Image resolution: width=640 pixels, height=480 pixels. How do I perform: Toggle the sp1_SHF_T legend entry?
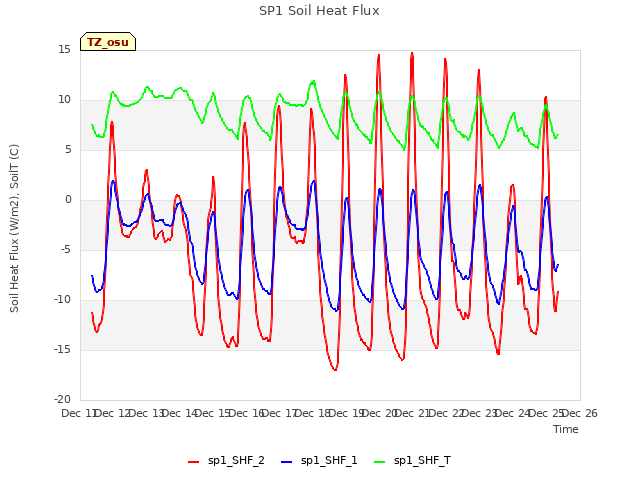click(412, 461)
